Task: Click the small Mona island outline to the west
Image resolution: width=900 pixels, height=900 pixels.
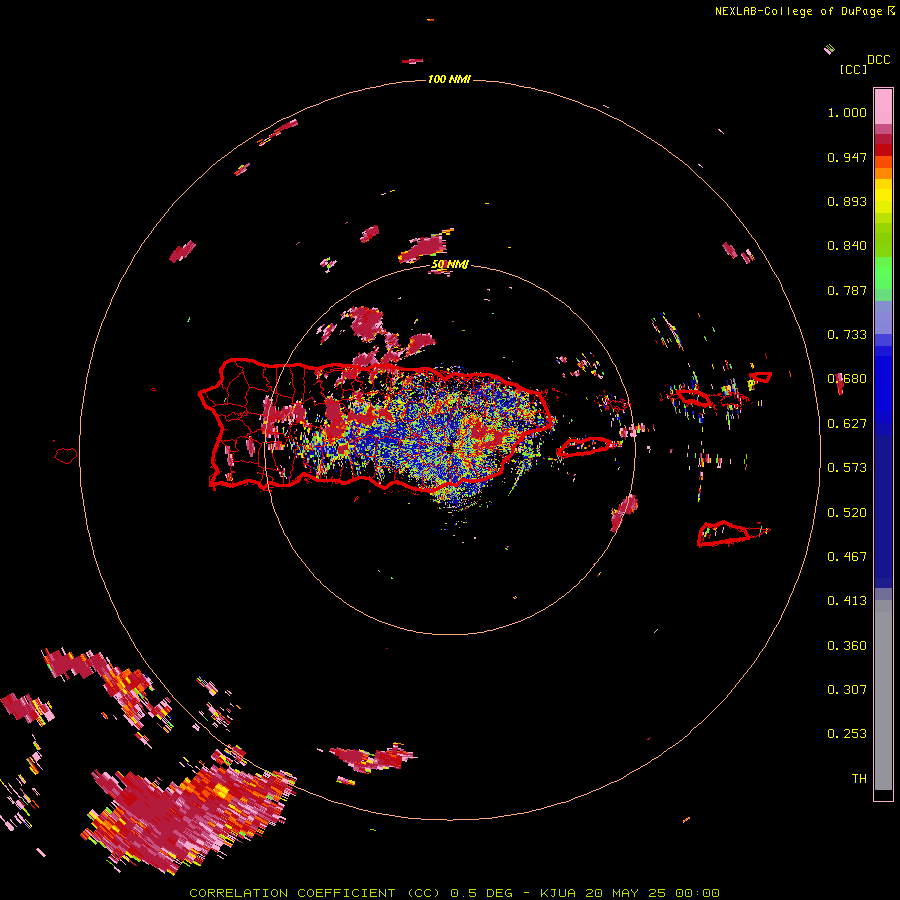Action: (66, 456)
